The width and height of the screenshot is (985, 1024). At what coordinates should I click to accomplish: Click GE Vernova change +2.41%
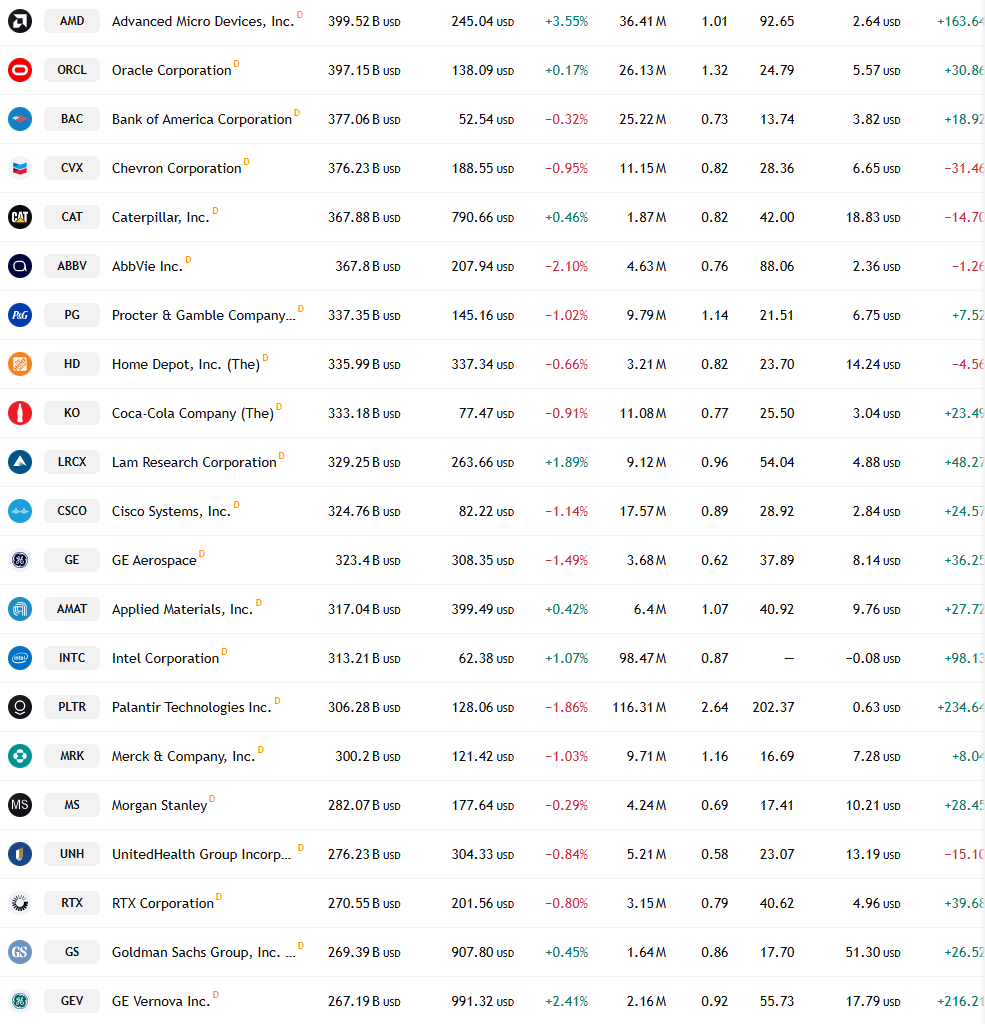(566, 1001)
